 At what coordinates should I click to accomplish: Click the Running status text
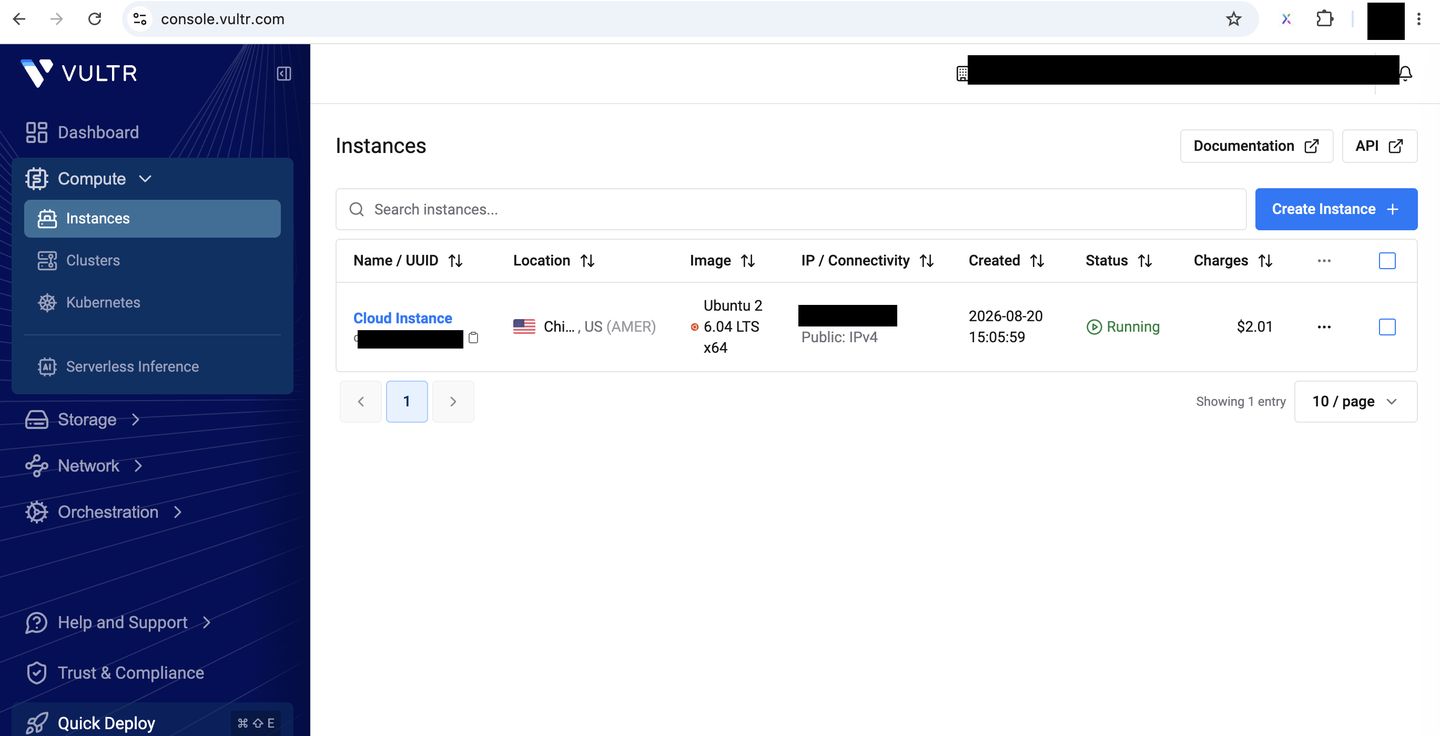(1133, 327)
